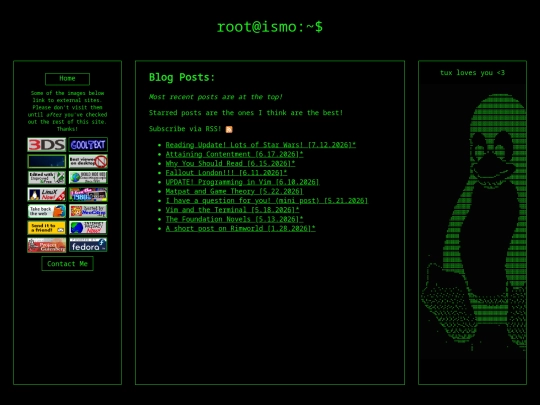The width and height of the screenshot is (540, 405).
Task: Open the Fallout London!!! post
Action: point(226,173)
